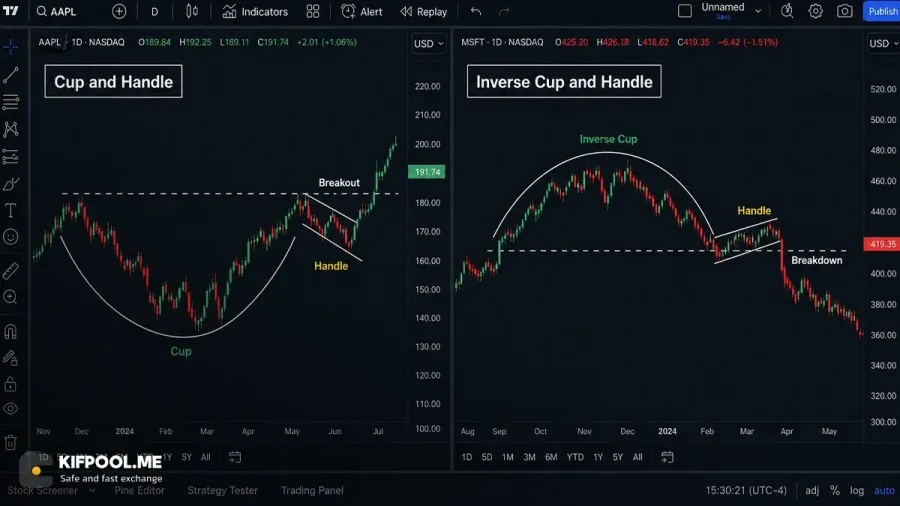The width and height of the screenshot is (900, 506).
Task: Select the ruler measure tool
Action: click(10, 270)
